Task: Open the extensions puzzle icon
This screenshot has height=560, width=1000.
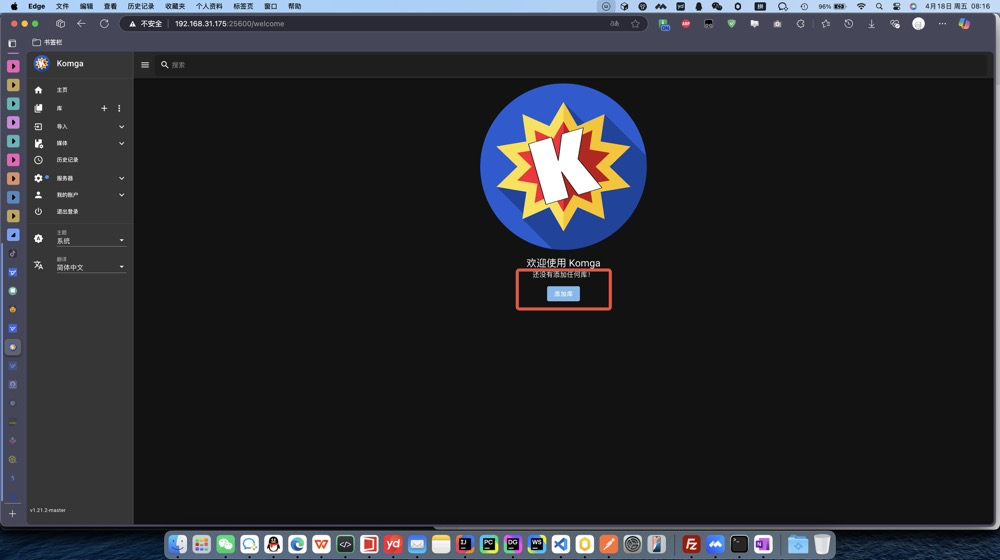Action: tap(800, 24)
